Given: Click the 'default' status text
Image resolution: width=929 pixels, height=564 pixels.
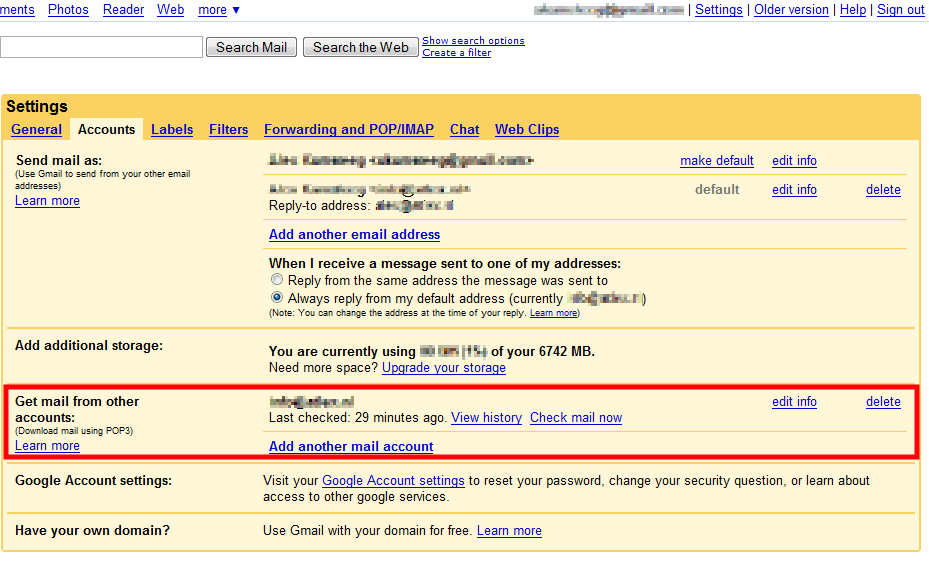Looking at the screenshot, I should (717, 190).
